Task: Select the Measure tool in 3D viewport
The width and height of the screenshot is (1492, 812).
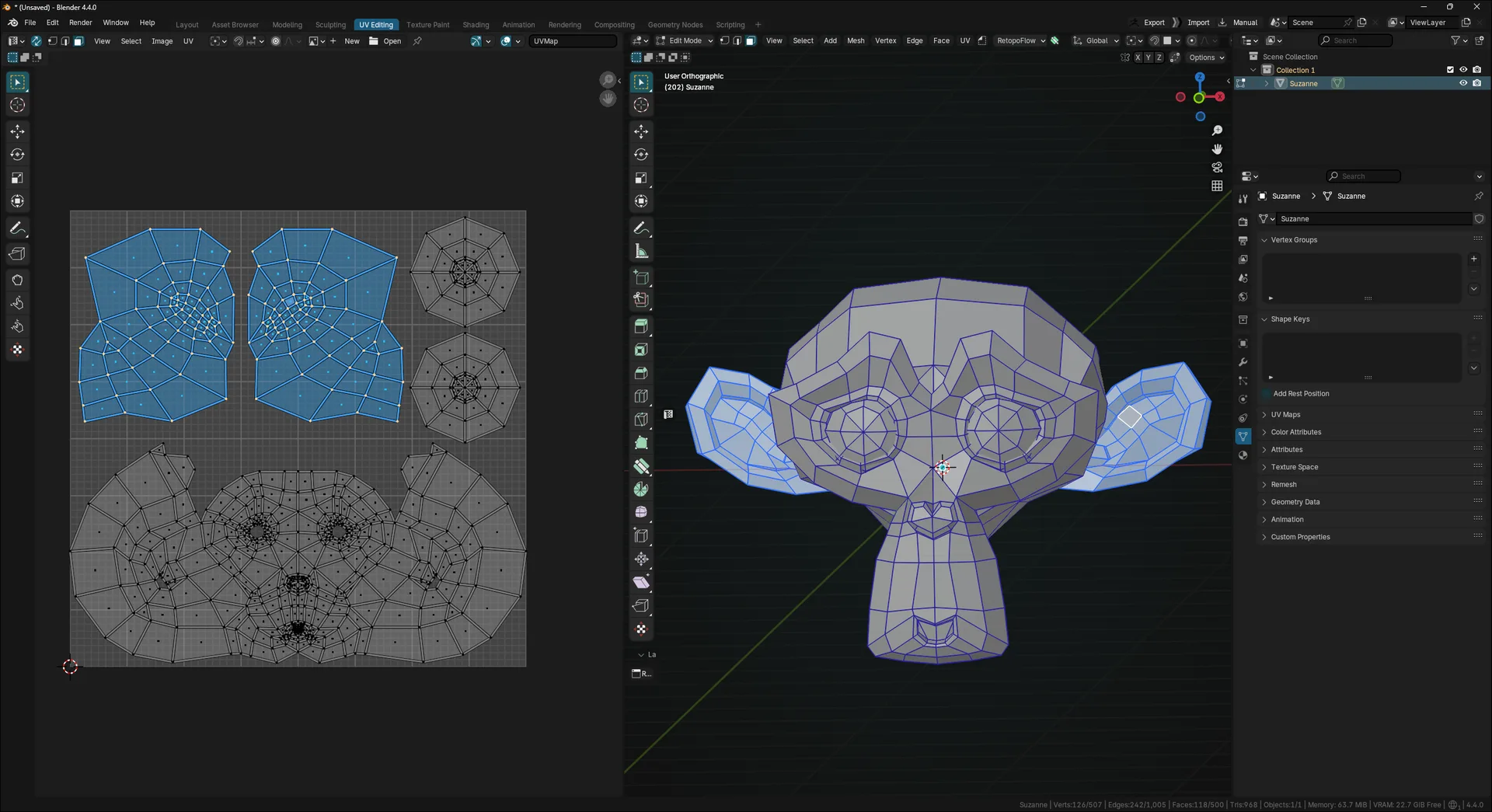Action: (641, 251)
